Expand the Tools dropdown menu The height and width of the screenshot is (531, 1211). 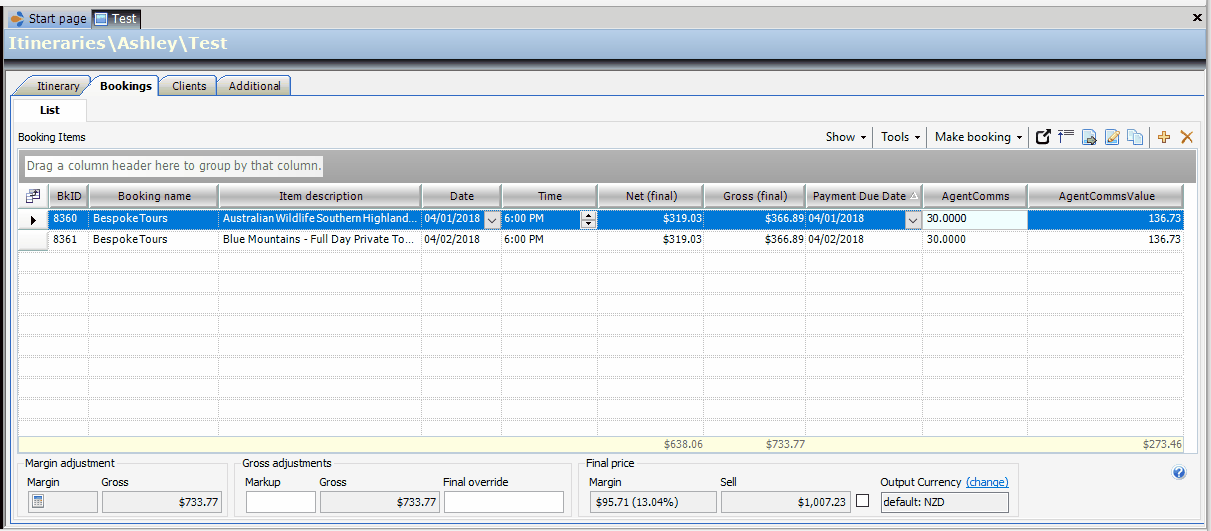[x=900, y=137]
